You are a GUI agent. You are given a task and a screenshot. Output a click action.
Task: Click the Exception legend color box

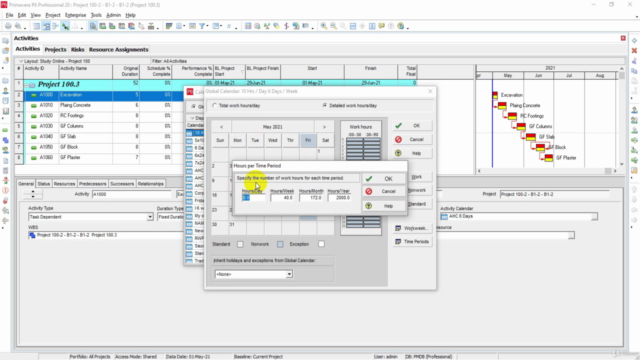[321, 244]
